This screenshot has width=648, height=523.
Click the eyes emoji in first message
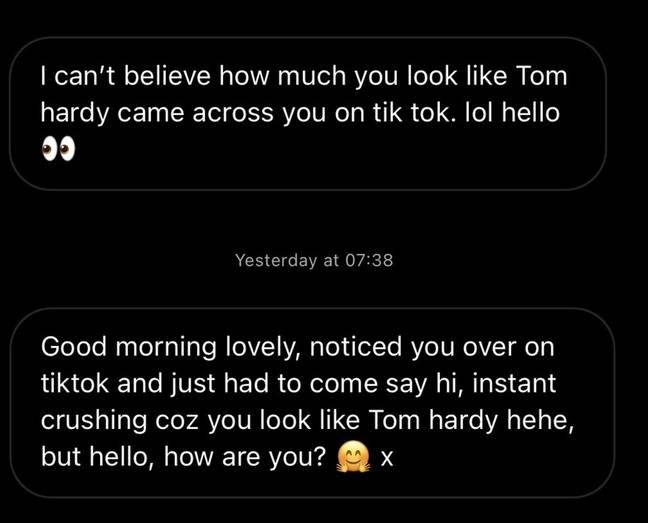point(58,149)
